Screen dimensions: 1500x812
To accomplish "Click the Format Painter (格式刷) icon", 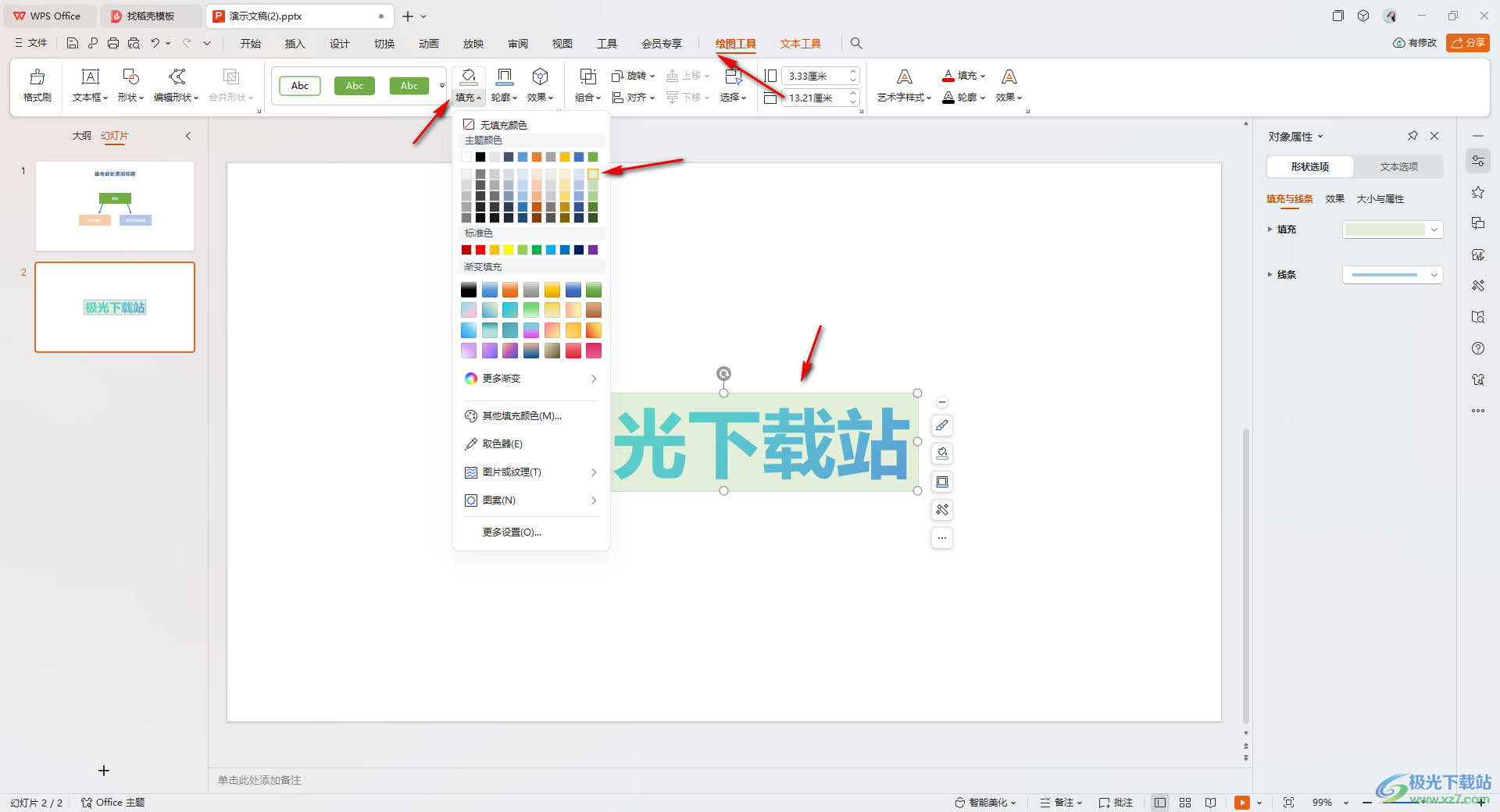I will click(x=37, y=77).
